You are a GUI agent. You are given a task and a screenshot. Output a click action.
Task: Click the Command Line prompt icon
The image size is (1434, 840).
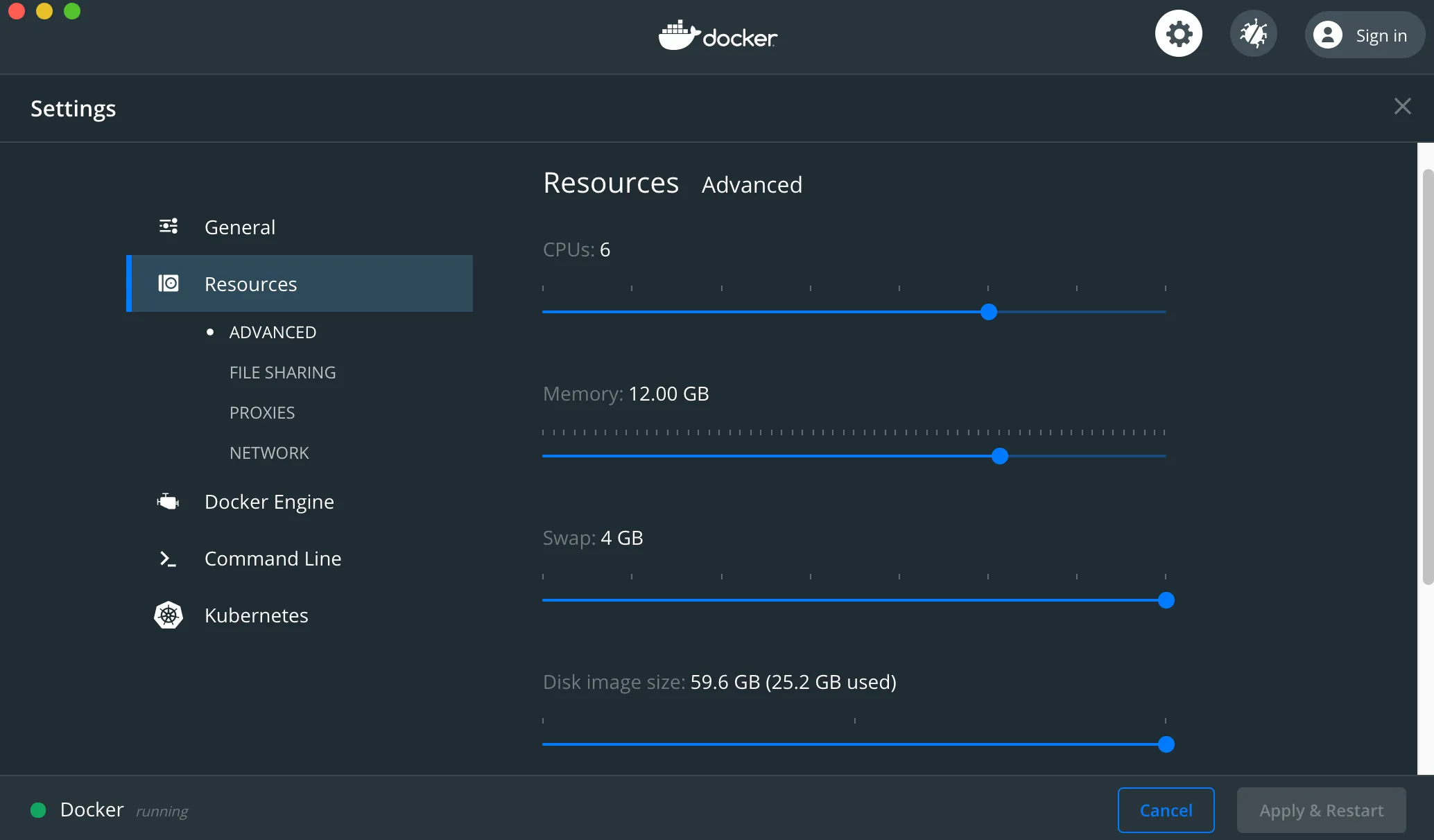(x=169, y=558)
